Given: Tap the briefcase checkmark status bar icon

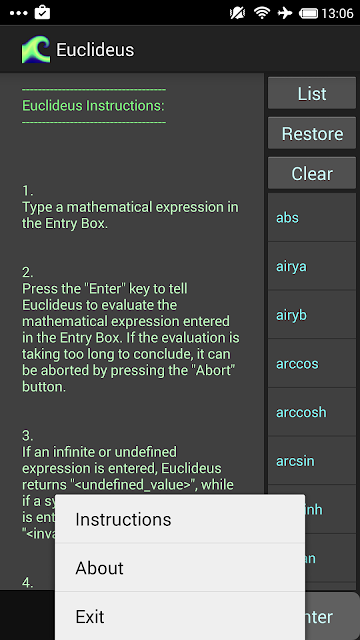Looking at the screenshot, I should tap(42, 12).
